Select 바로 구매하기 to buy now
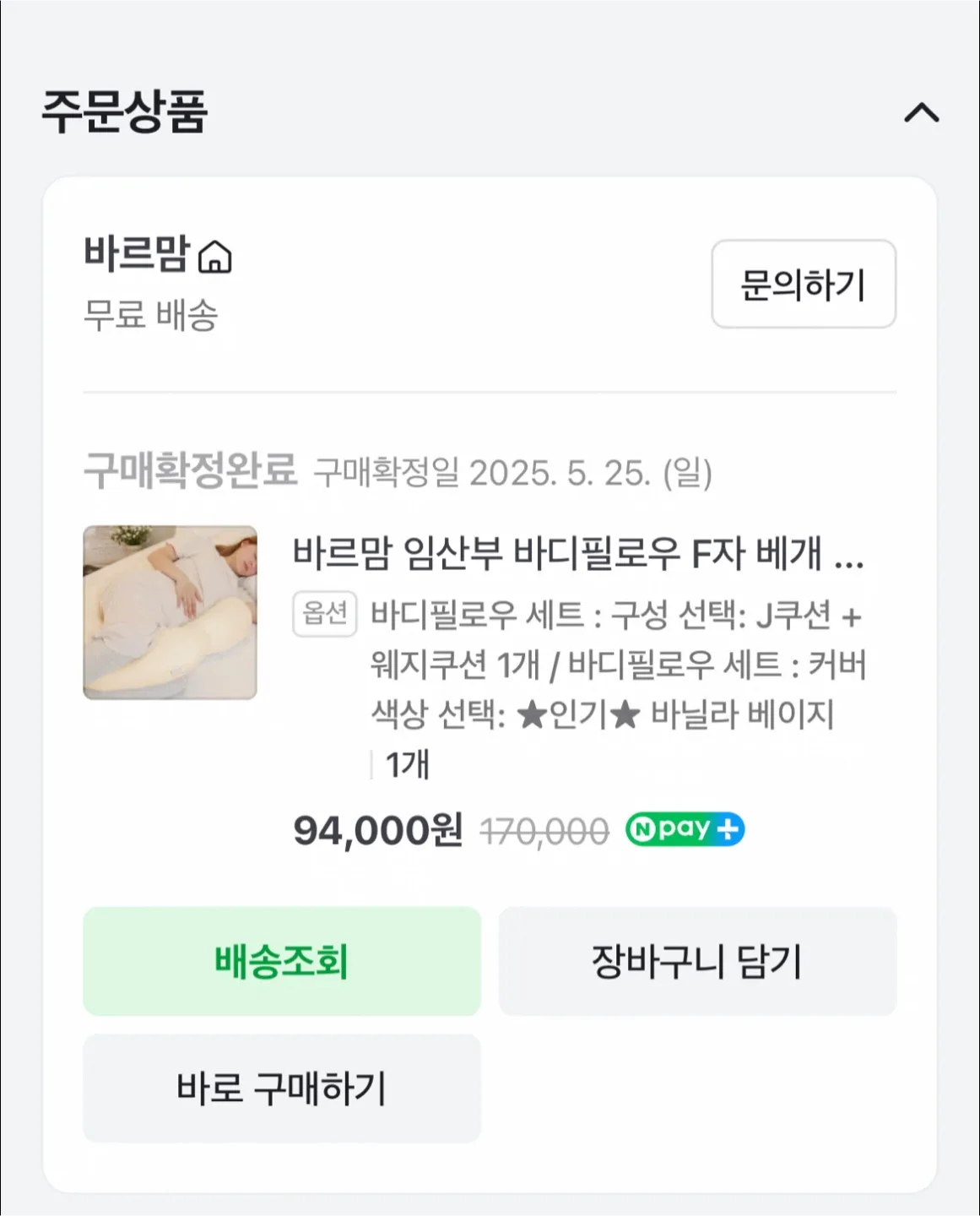This screenshot has height=1216, width=980. [282, 1088]
